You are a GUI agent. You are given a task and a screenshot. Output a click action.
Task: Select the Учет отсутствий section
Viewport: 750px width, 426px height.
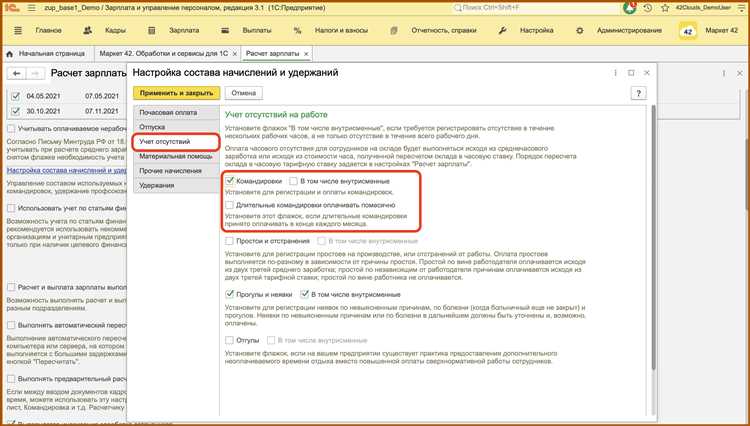165,143
